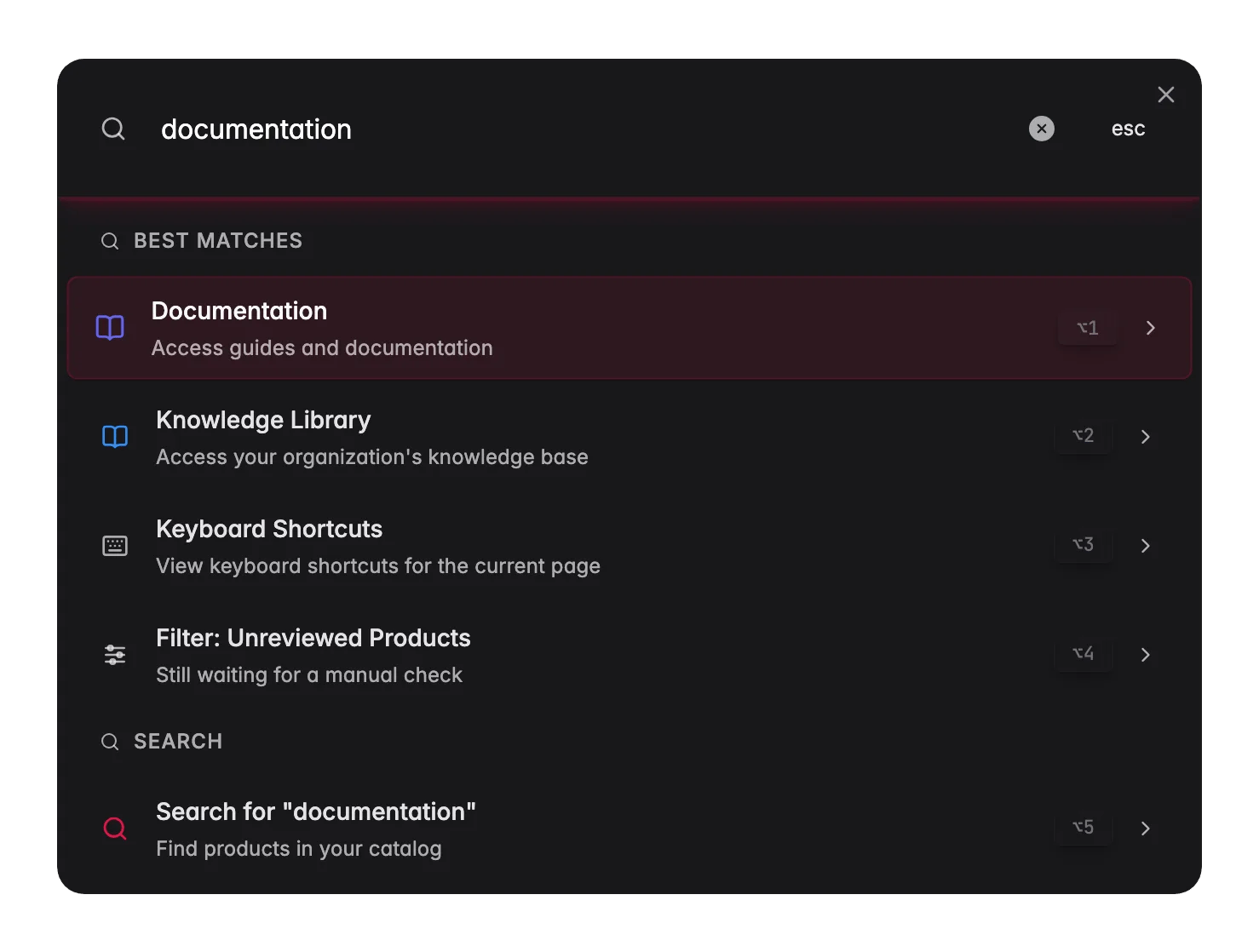Click the keyboard icon for Keyboard Shortcuts

click(x=115, y=546)
